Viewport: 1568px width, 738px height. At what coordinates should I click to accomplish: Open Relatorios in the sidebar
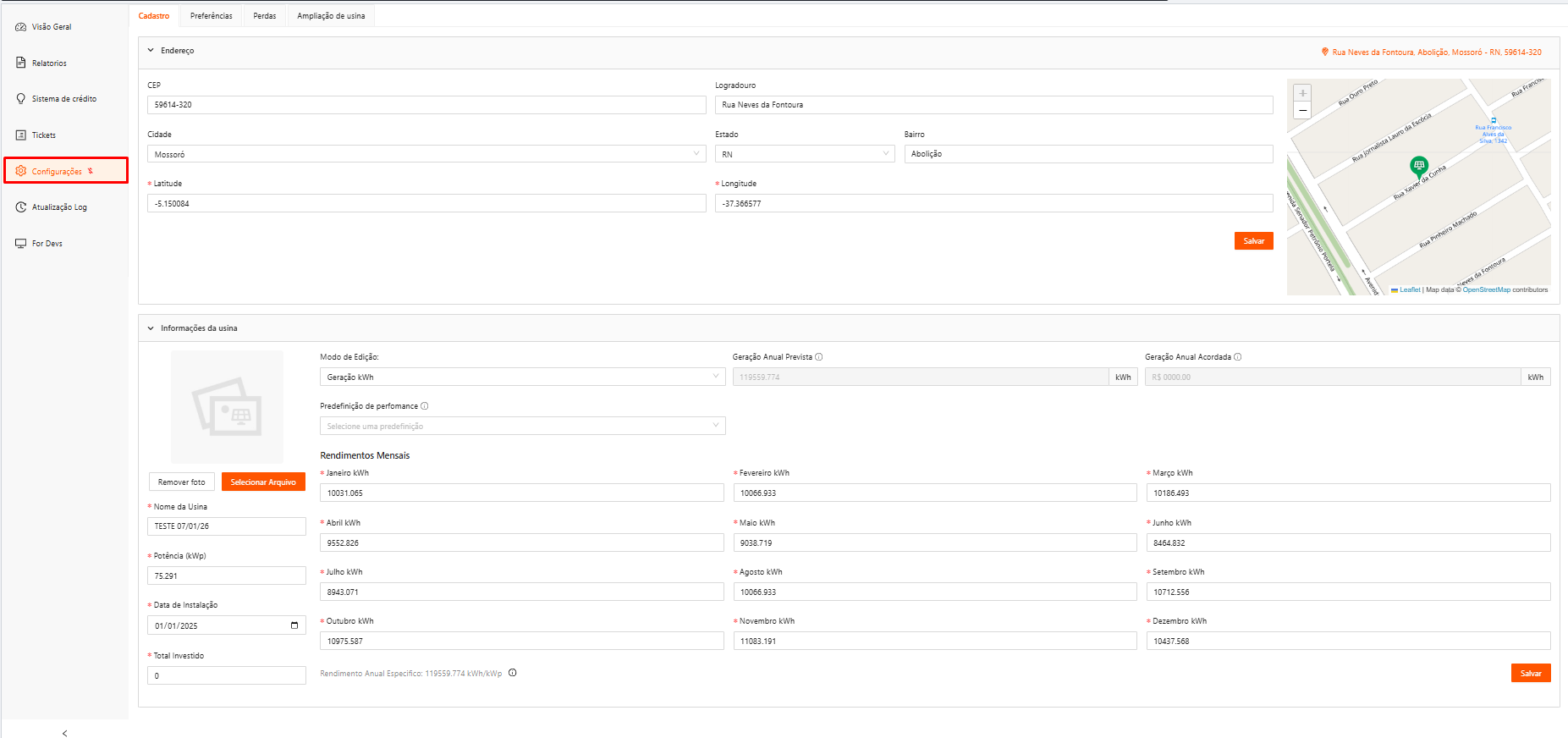click(x=49, y=63)
